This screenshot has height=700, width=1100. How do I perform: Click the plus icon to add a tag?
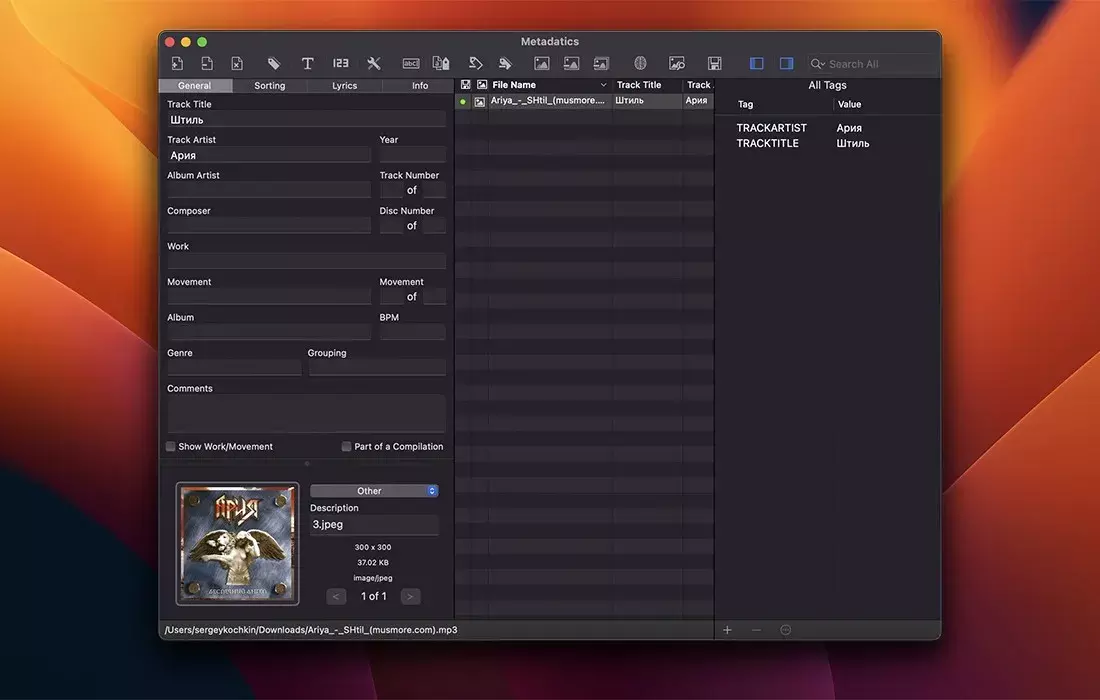[x=727, y=630]
